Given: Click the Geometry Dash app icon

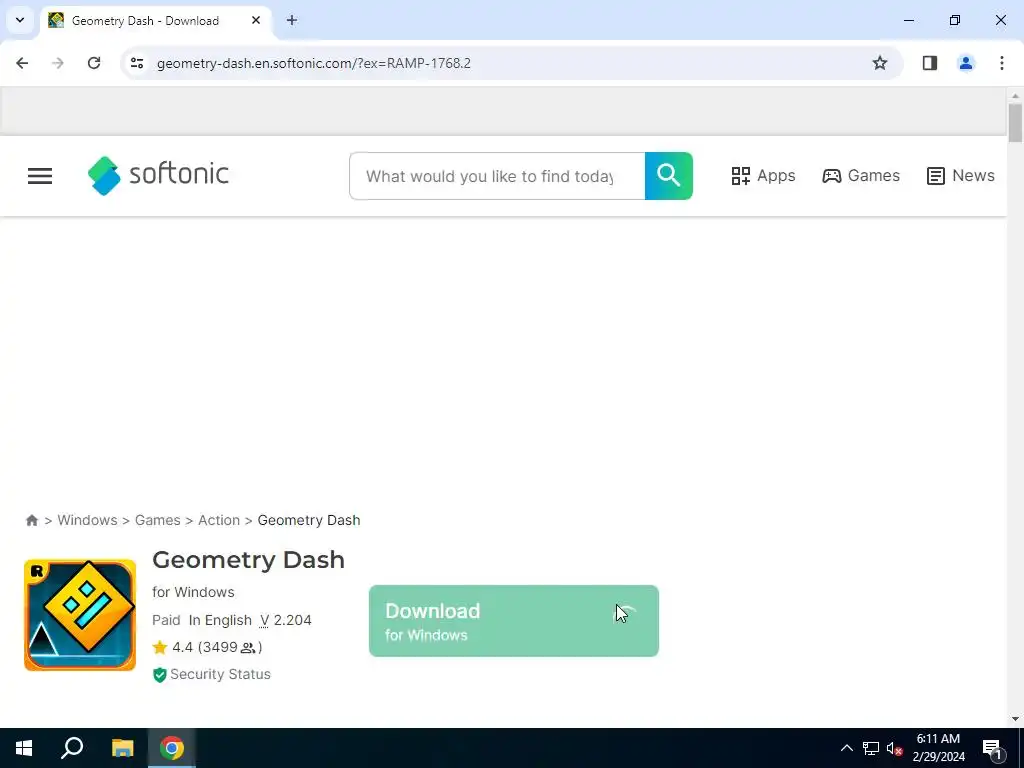Looking at the screenshot, I should [80, 615].
